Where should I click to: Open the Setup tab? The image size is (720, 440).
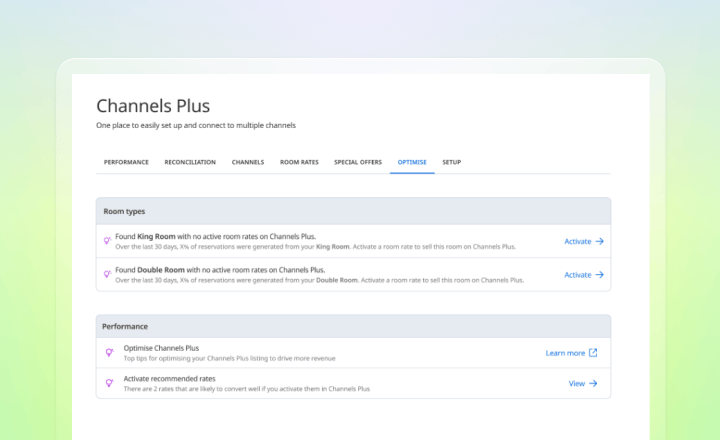(x=452, y=162)
